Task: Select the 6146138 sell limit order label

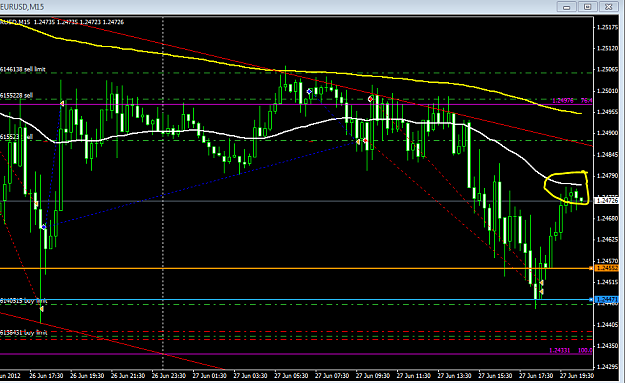Action: click(x=23, y=69)
